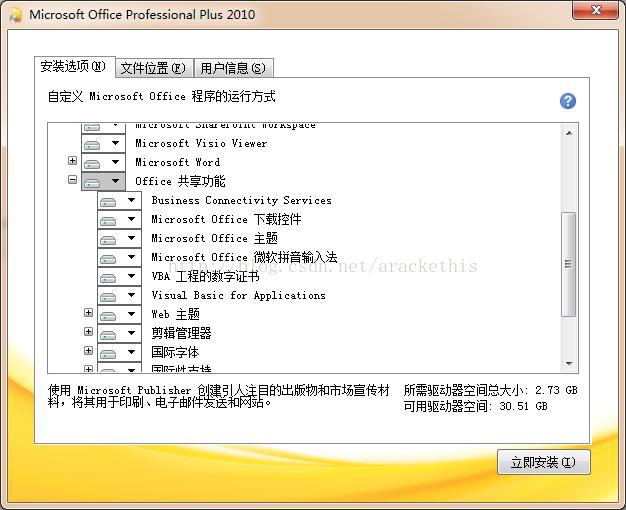Select Microsoft Office 下载控件 label
This screenshot has width=626, height=510.
click(226, 219)
